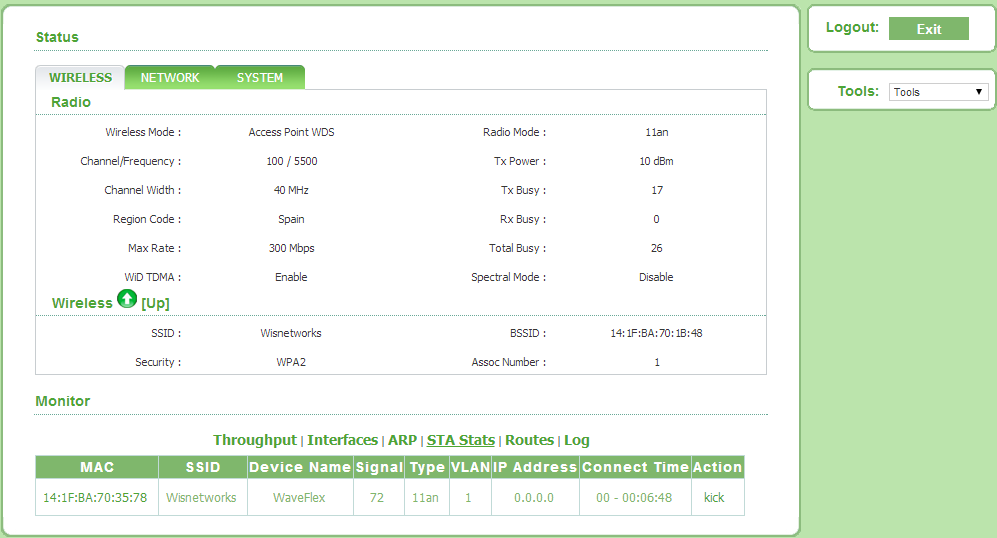Viewport: 997px width, 538px height.
Task: Click the signal value 72 cell
Action: coord(377,497)
